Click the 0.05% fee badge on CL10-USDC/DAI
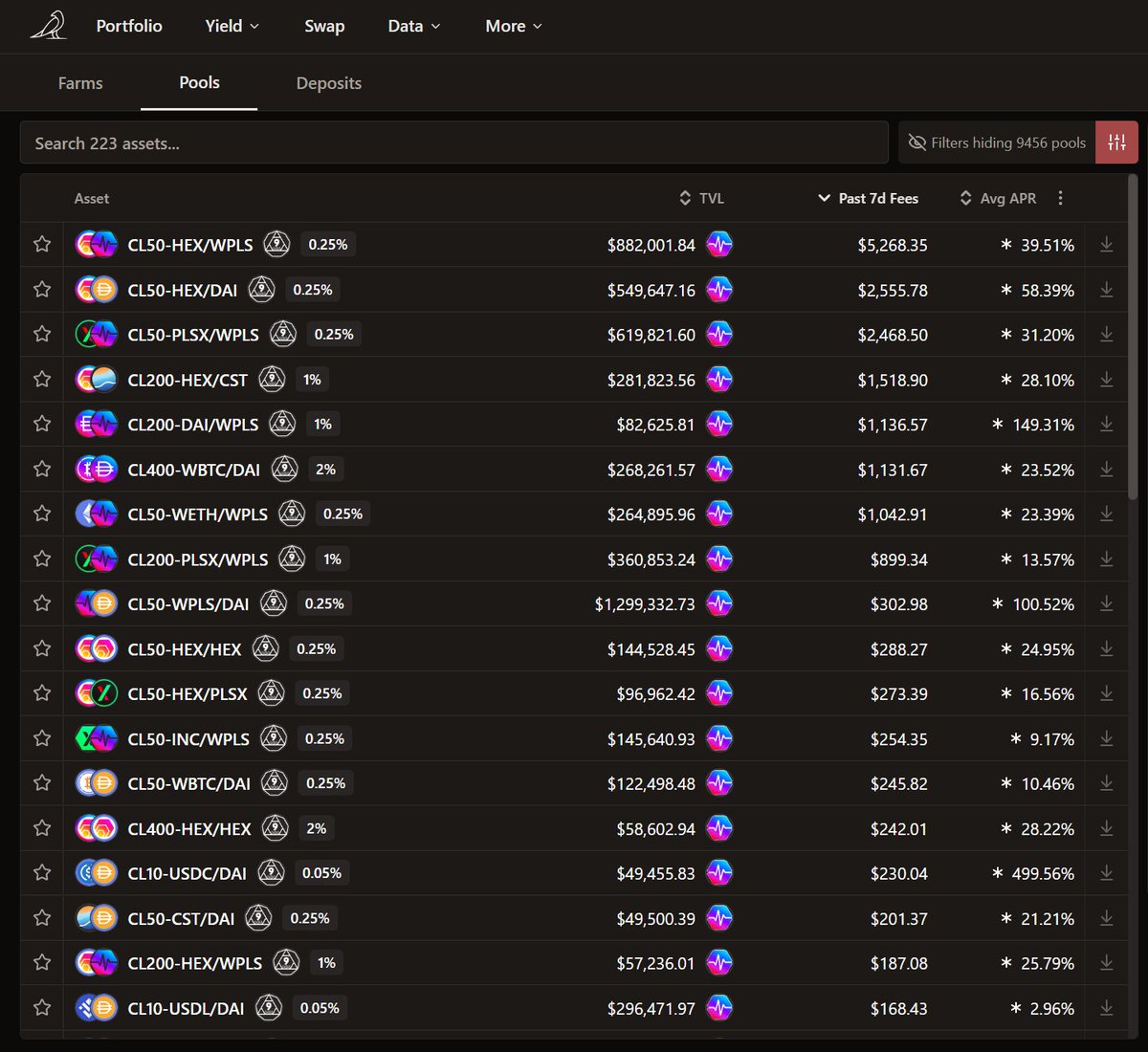The height and width of the screenshot is (1052, 1148). tap(321, 873)
